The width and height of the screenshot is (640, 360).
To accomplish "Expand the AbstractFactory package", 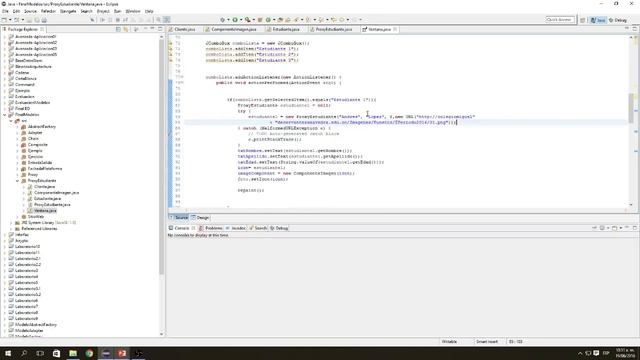I will pos(18,127).
